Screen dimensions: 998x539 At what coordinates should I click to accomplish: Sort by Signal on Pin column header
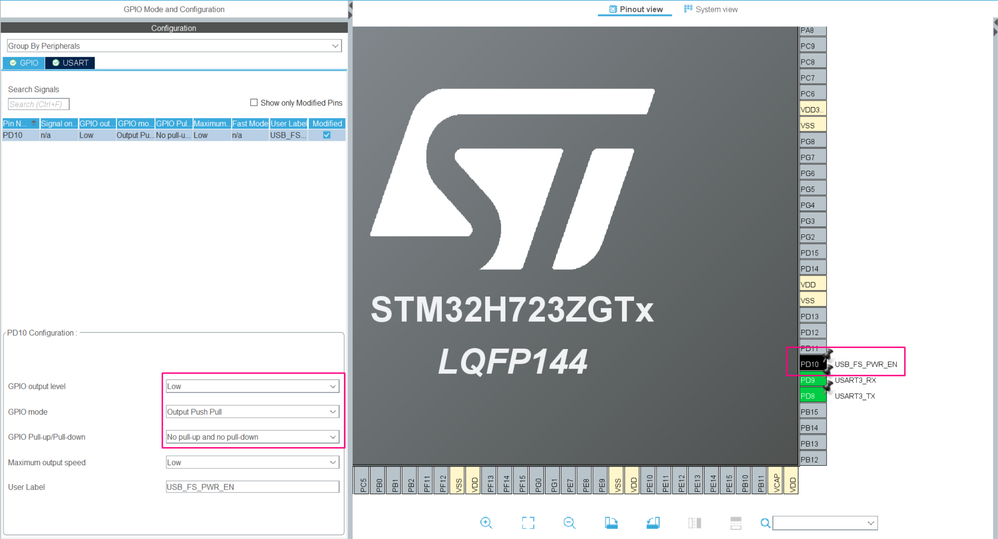(x=59, y=123)
